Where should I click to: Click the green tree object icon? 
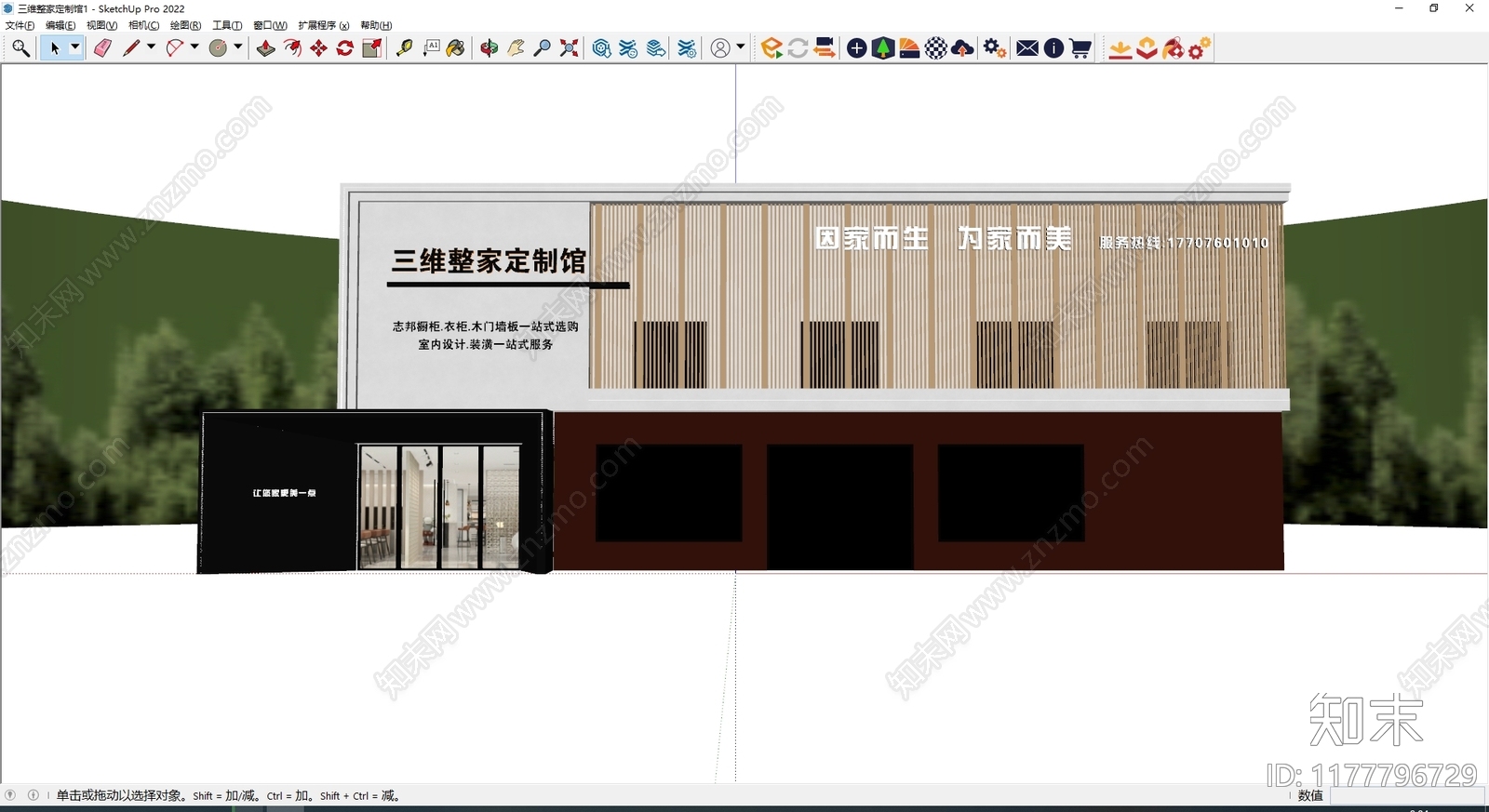883,48
